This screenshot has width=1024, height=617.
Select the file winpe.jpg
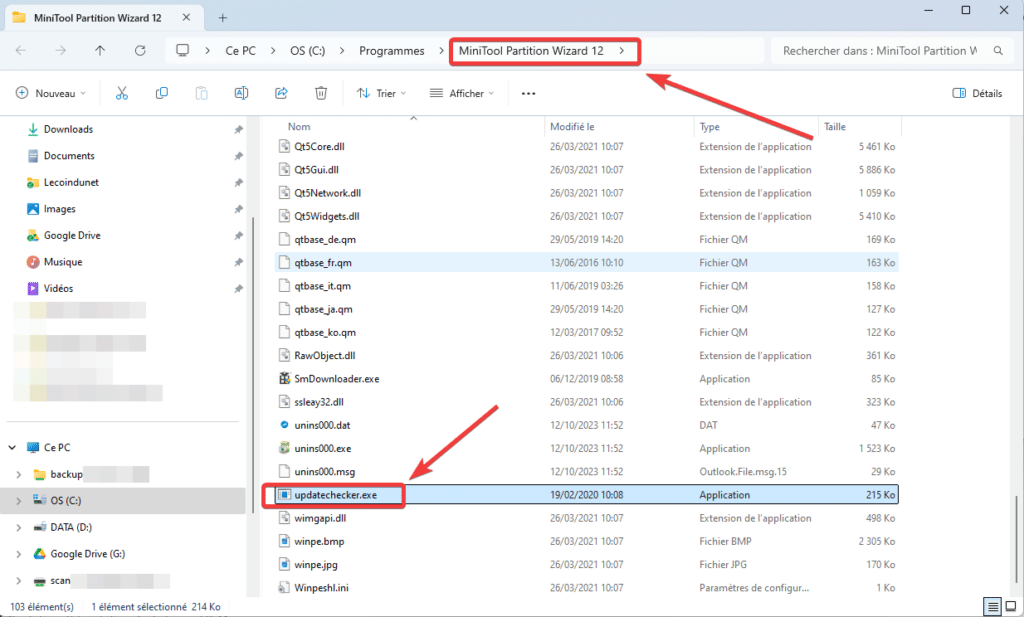(x=316, y=565)
